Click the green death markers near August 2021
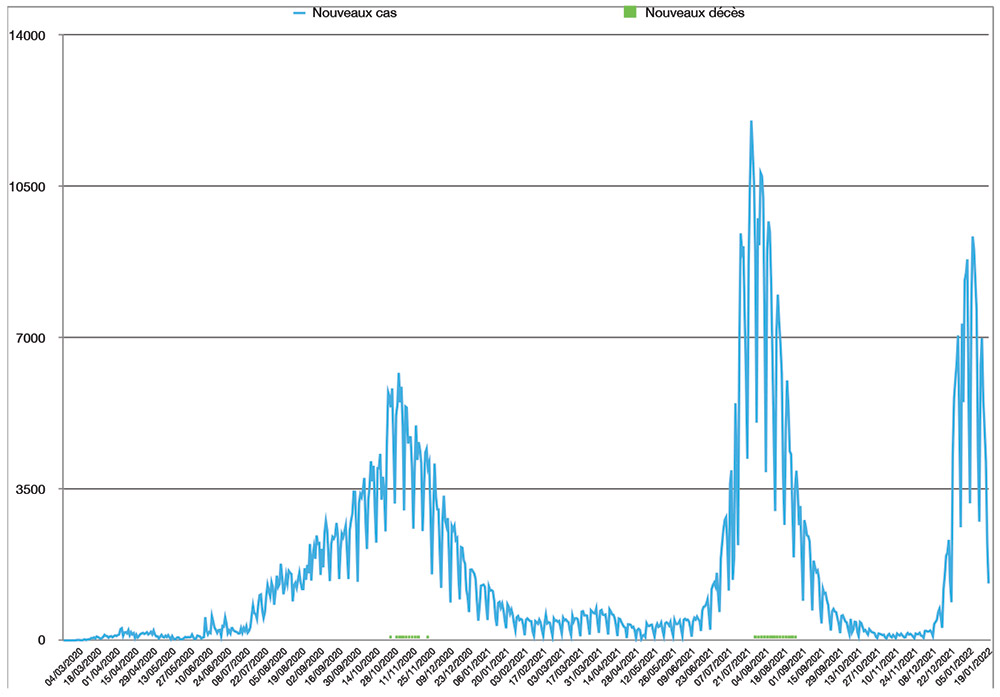Image resolution: width=1000 pixels, height=697 pixels. point(775,636)
